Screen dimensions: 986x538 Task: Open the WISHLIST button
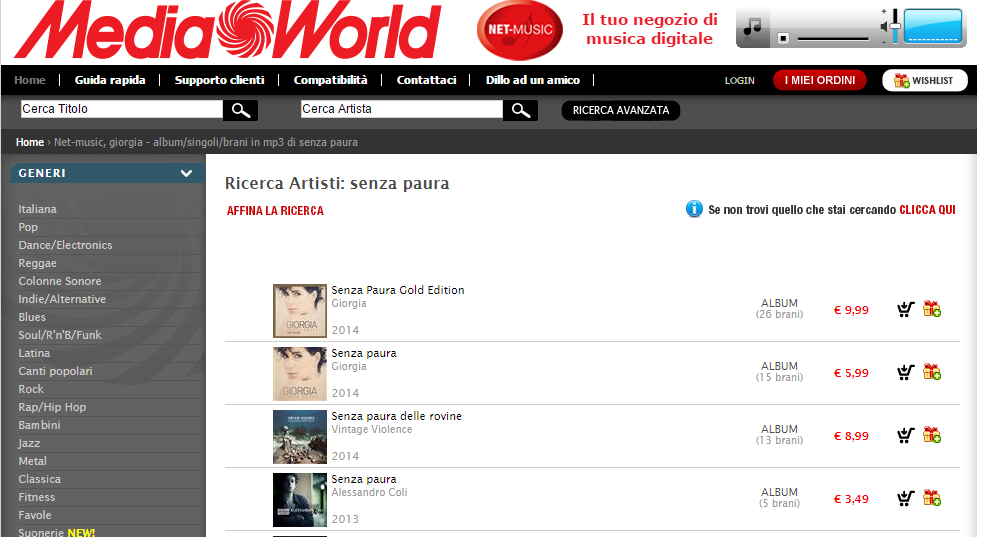[924, 80]
